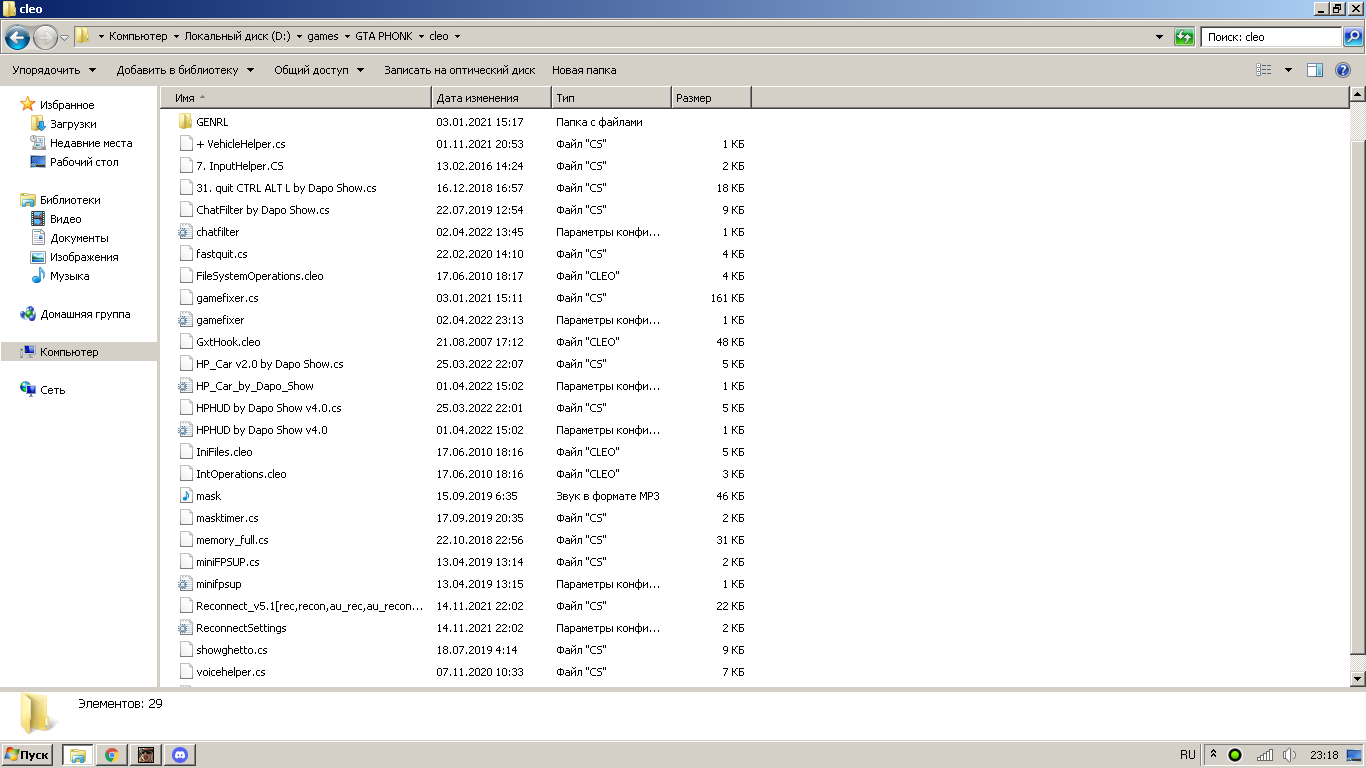Sort by Имя column header

(x=296, y=98)
